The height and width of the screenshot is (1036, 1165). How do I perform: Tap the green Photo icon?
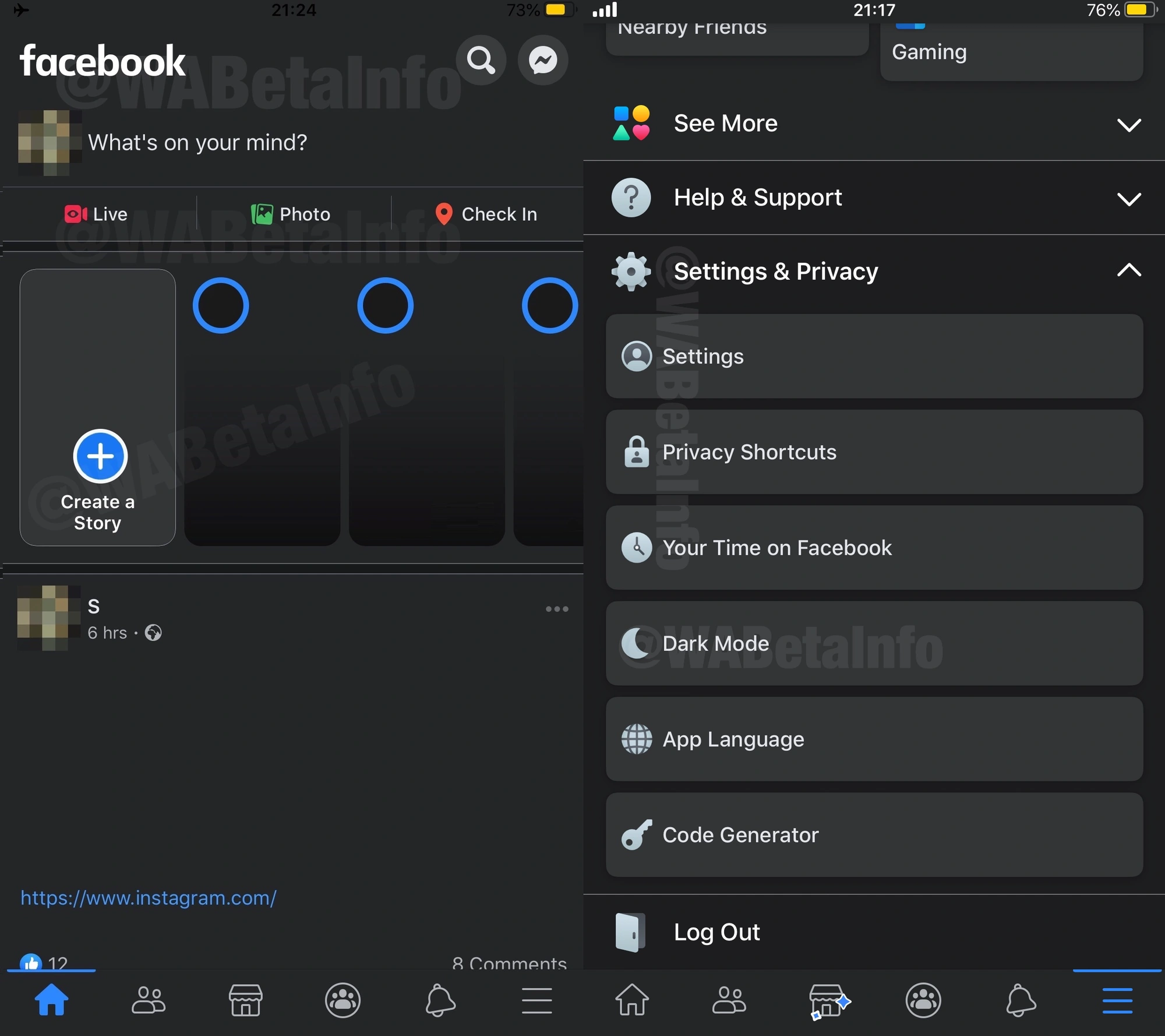[x=262, y=214]
